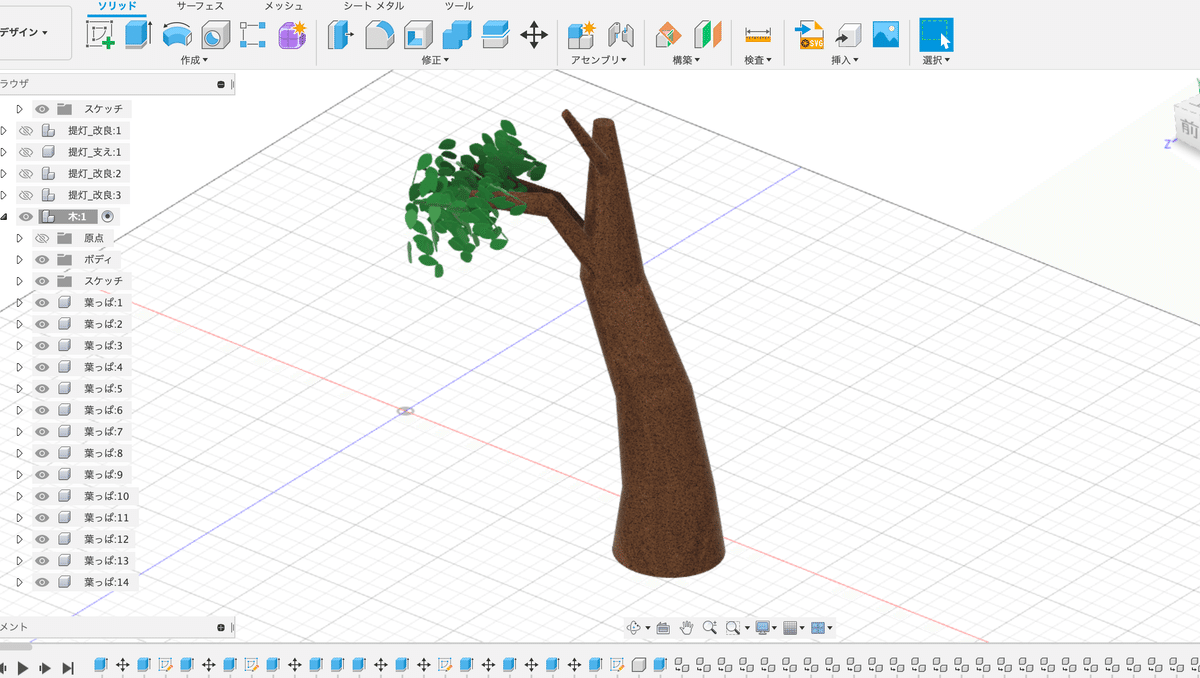Select the New Component tool
1200x678 pixels.
[x=581, y=36]
